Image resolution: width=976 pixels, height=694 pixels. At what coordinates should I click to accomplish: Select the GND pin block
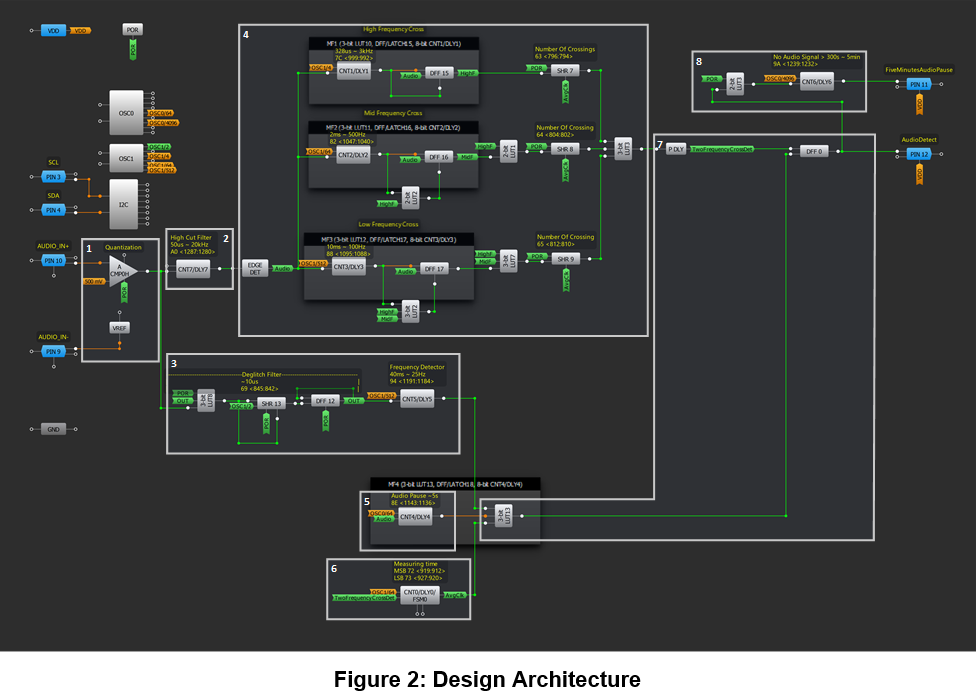(x=53, y=429)
